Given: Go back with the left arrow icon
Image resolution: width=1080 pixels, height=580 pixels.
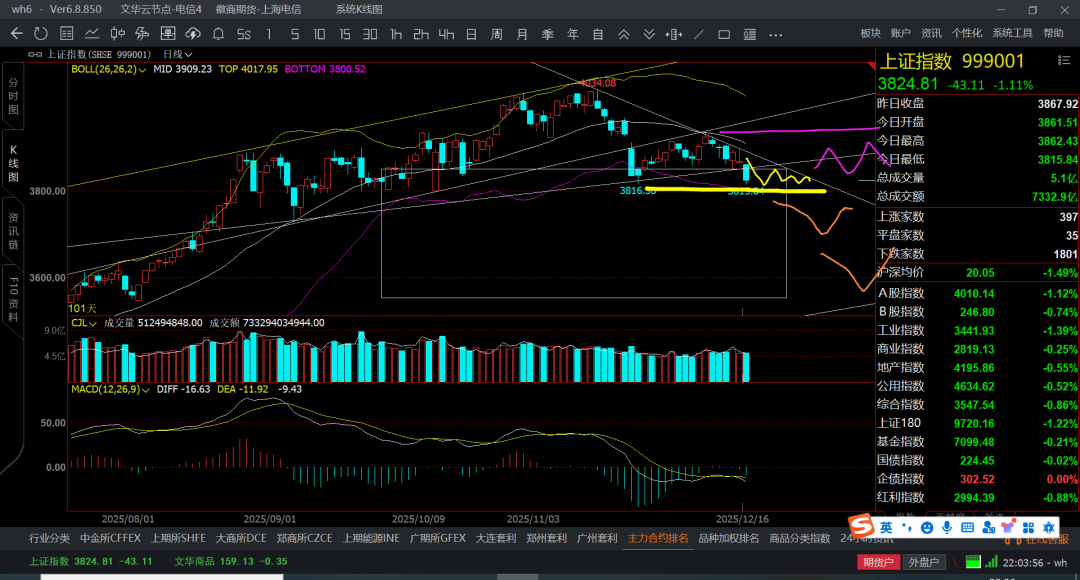Looking at the screenshot, I should [x=17, y=34].
